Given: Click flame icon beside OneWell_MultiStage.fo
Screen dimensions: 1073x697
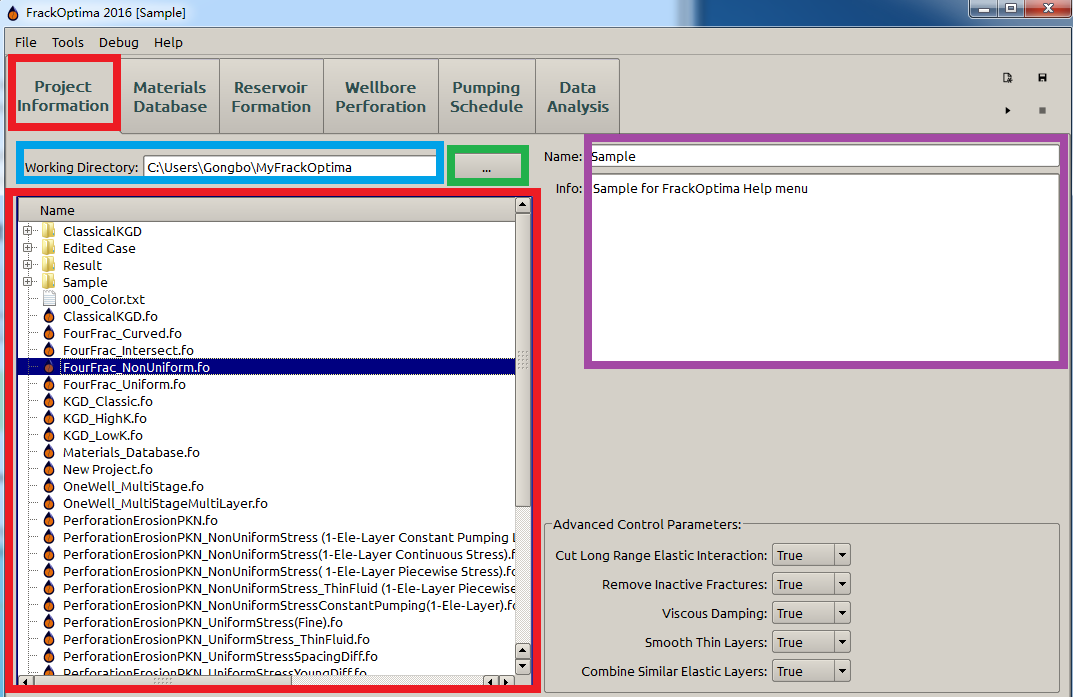Looking at the screenshot, I should [x=49, y=486].
